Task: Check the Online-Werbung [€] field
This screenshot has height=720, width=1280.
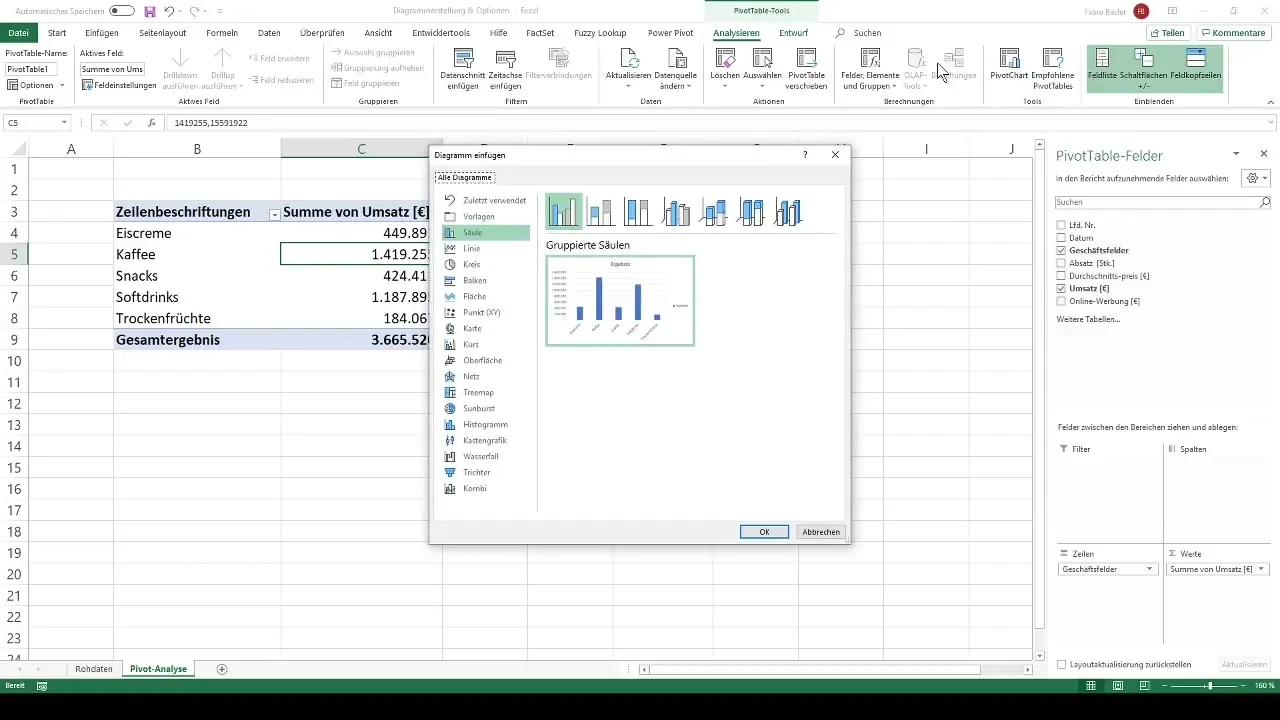Action: (1061, 300)
